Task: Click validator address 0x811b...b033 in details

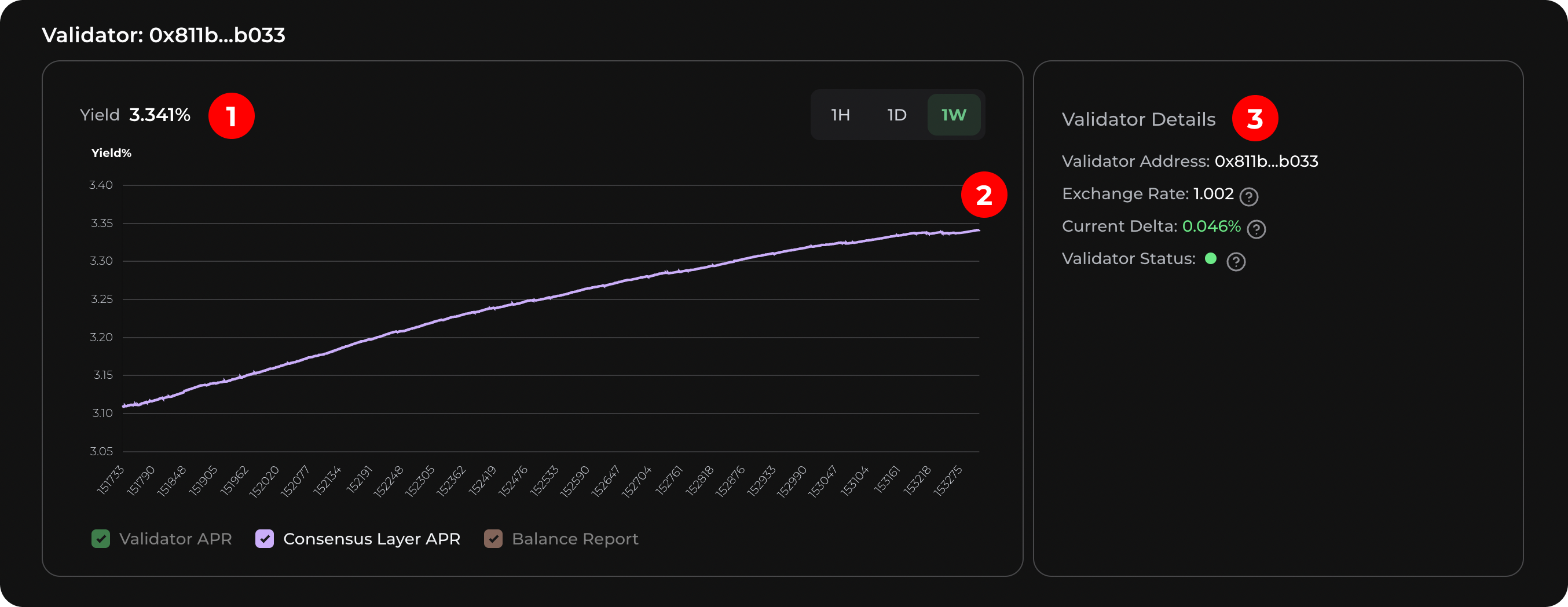Action: pos(1266,162)
